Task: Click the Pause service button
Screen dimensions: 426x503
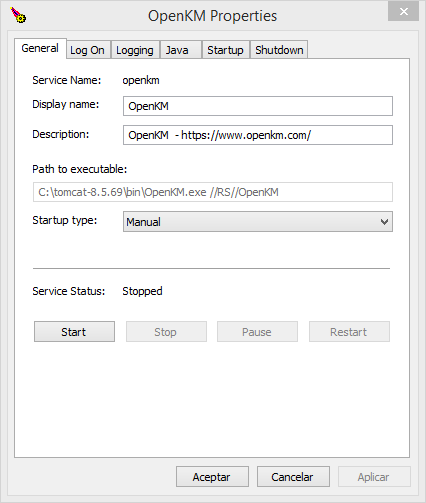Action: (x=257, y=332)
